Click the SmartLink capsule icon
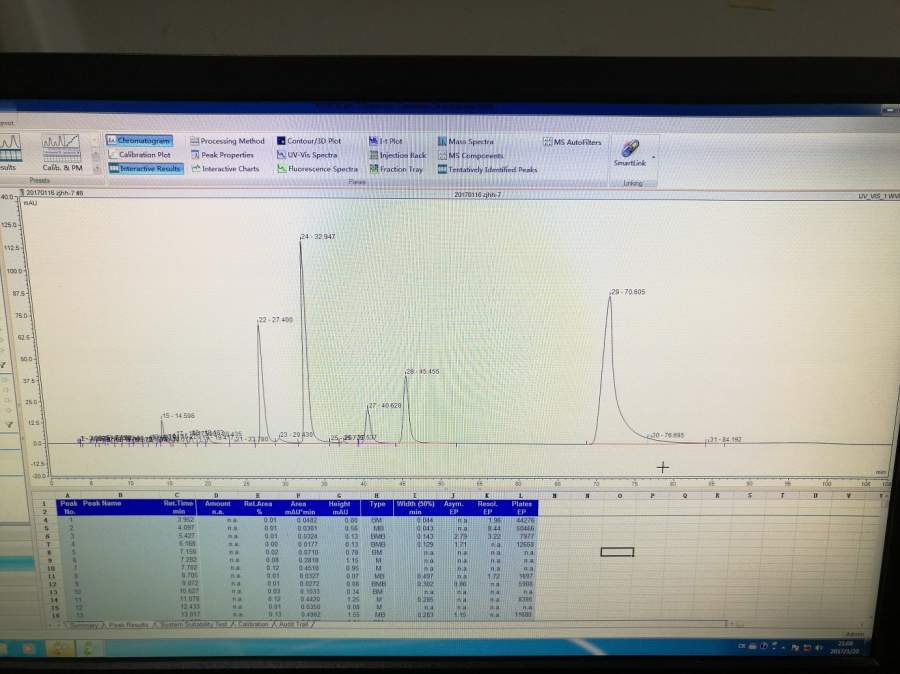Image resolution: width=900 pixels, height=674 pixels. click(x=630, y=148)
